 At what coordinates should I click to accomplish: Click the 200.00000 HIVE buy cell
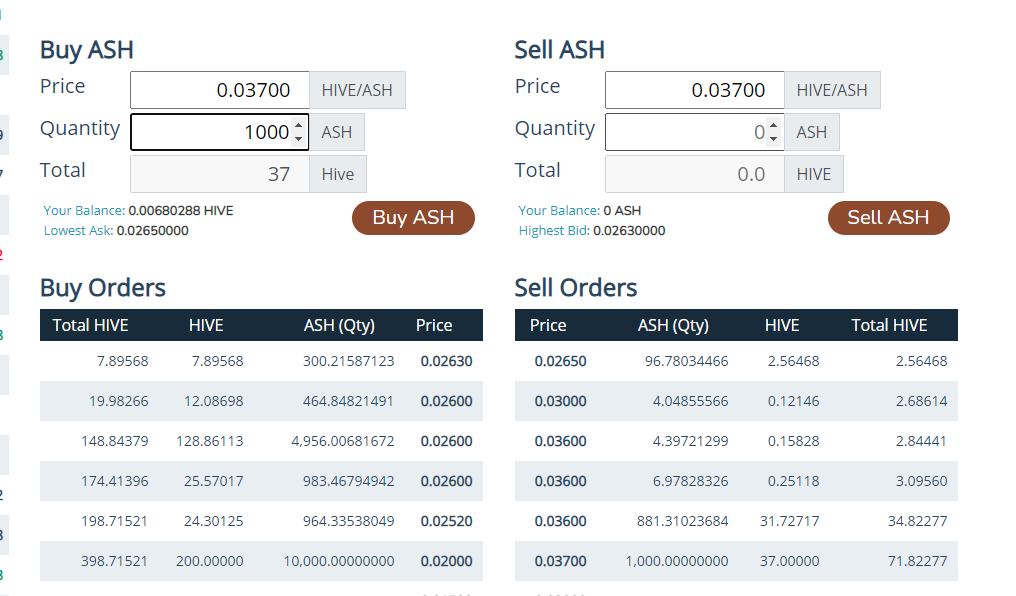click(210, 561)
